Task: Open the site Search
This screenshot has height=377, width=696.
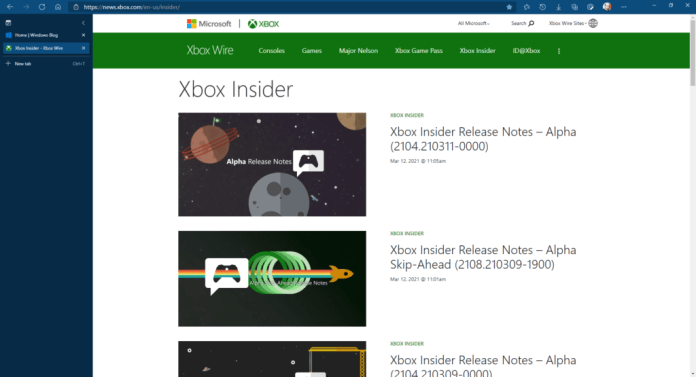Action: tap(522, 24)
